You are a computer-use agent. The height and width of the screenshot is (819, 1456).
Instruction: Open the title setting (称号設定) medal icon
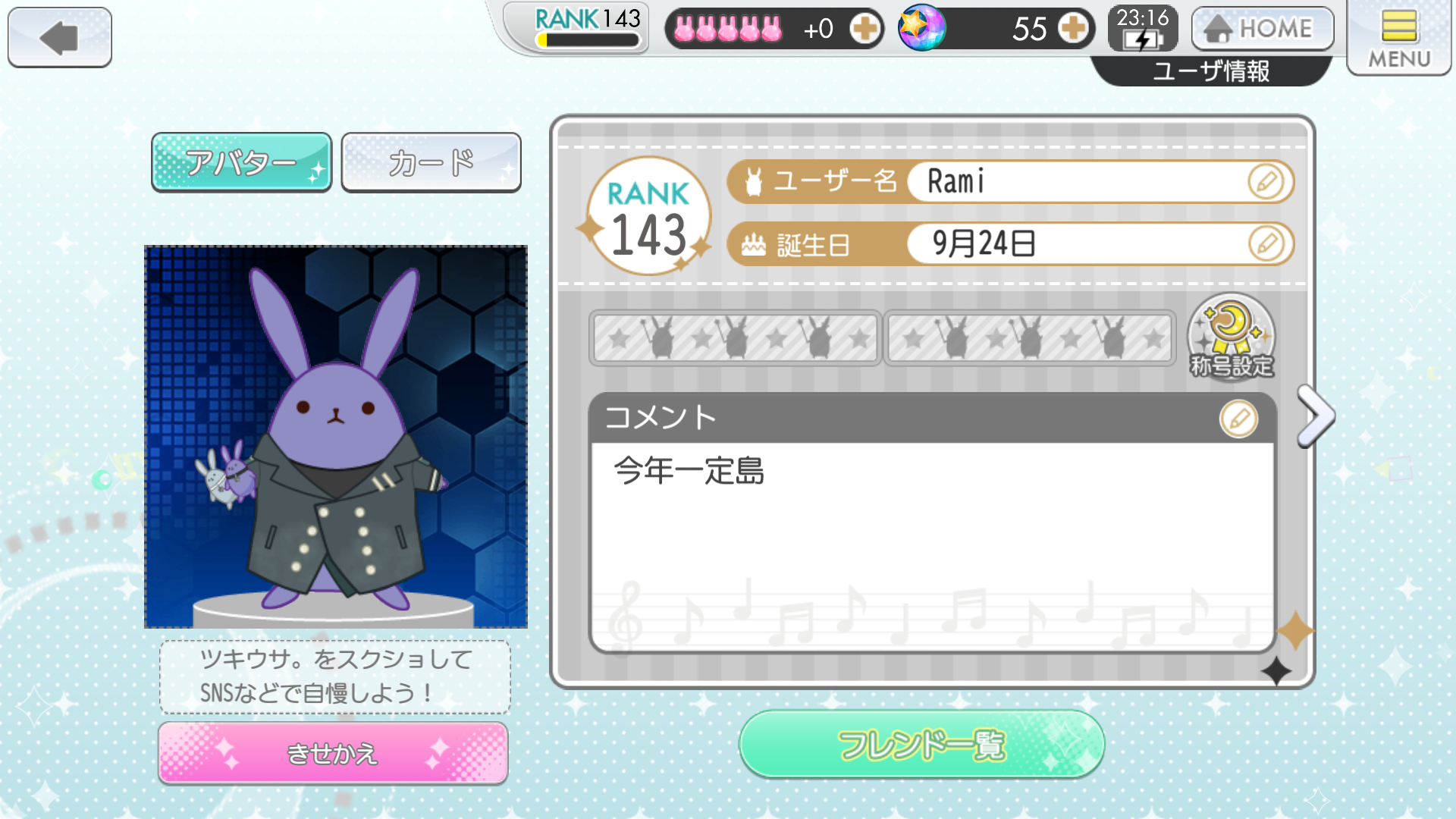point(1232,337)
